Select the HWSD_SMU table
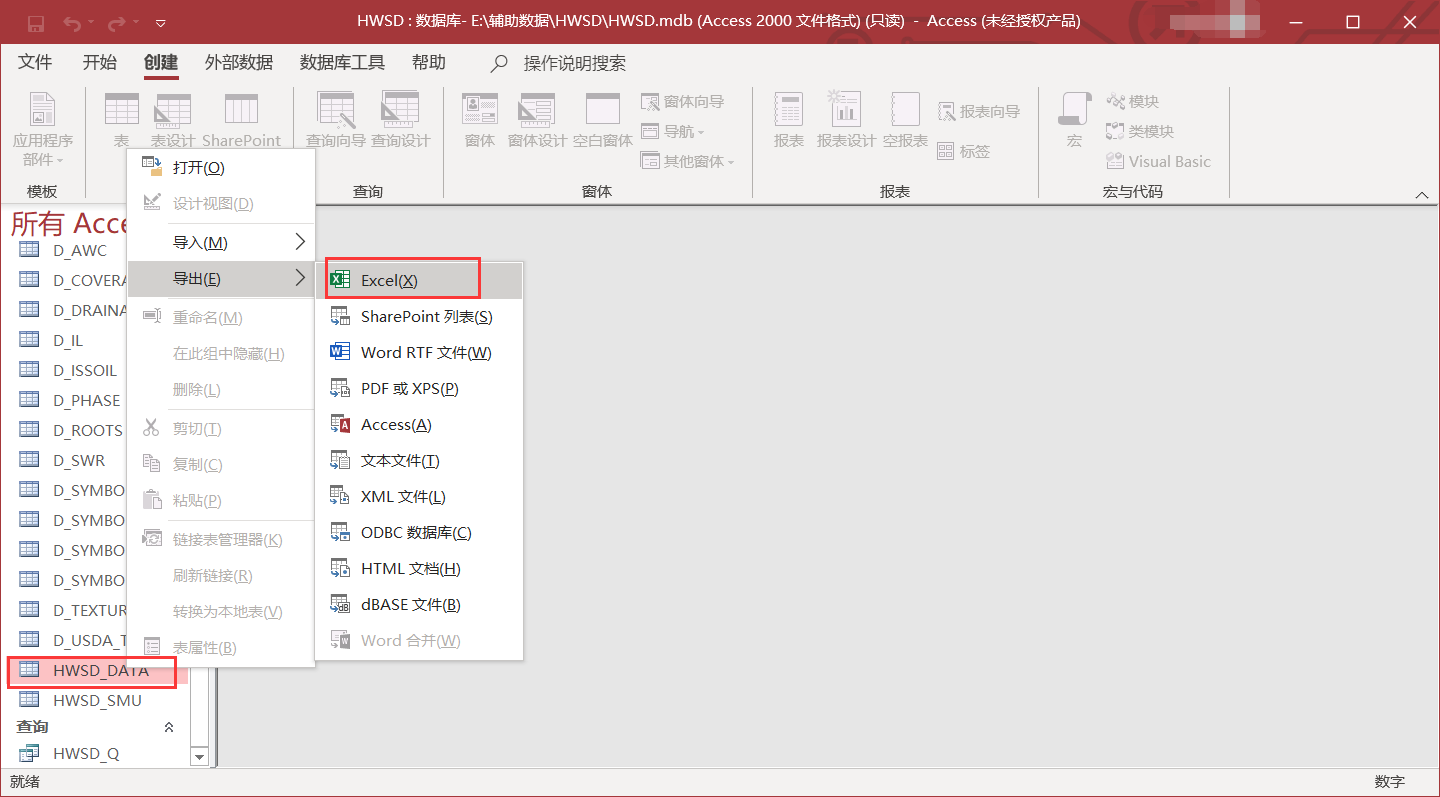 pyautogui.click(x=96, y=701)
